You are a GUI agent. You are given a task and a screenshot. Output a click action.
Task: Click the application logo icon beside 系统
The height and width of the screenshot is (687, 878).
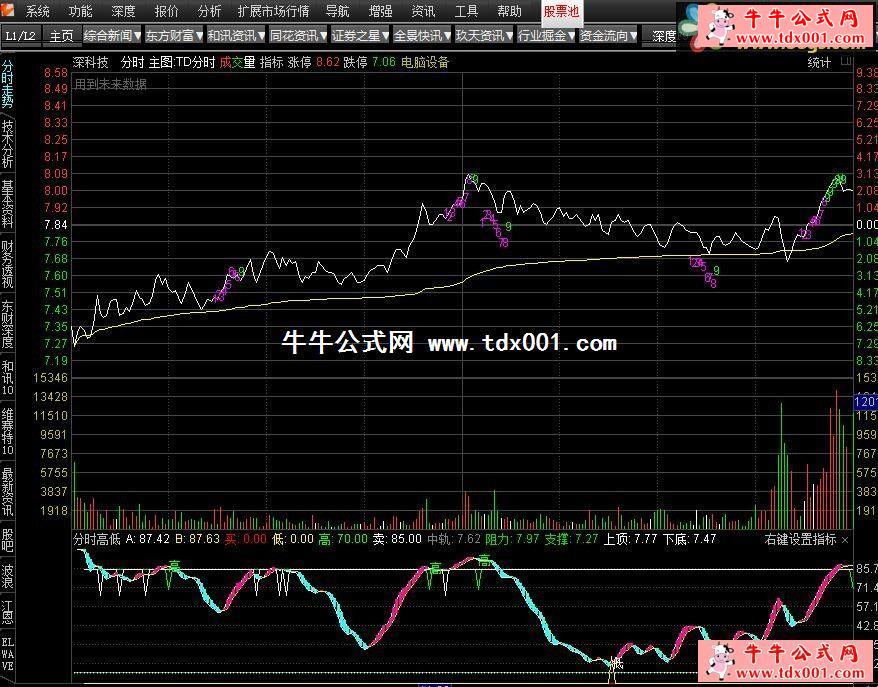click(x=8, y=9)
